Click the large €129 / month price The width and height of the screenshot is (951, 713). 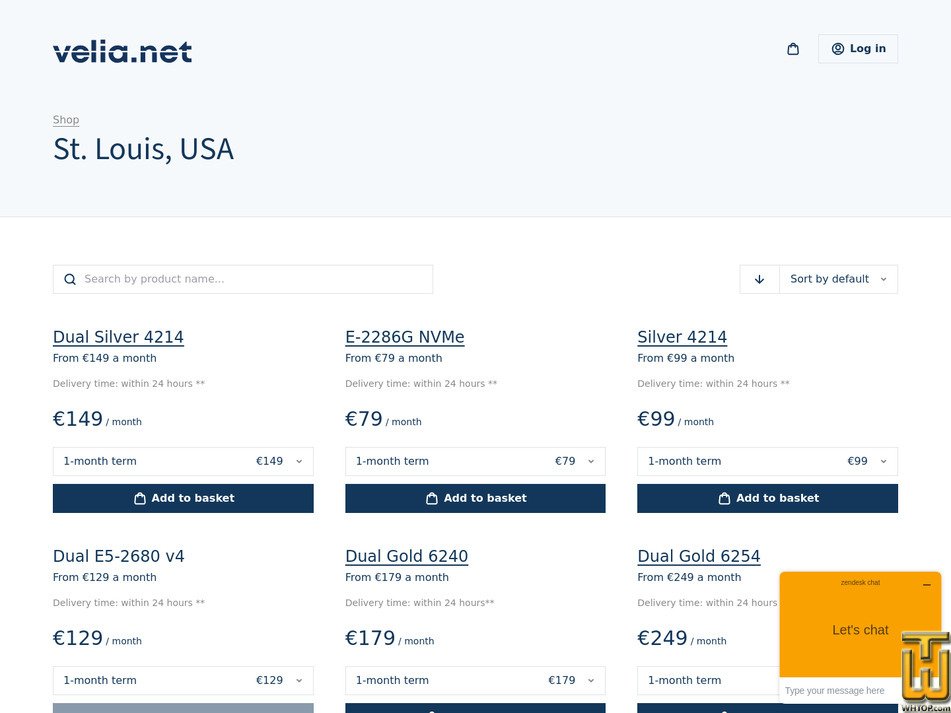pos(97,638)
